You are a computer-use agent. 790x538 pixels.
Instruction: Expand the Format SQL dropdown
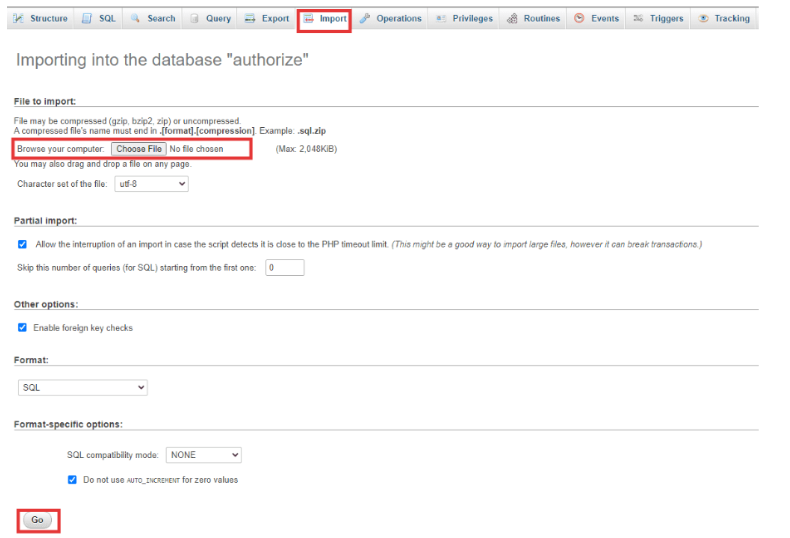click(x=83, y=387)
